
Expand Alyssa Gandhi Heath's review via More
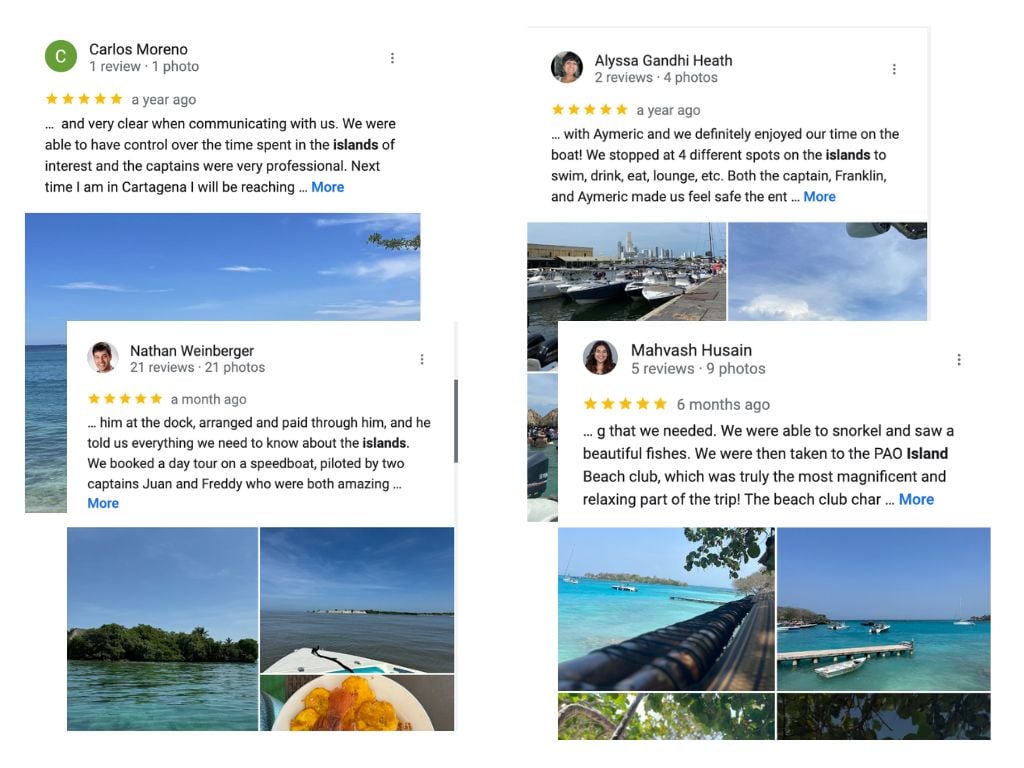[x=819, y=196]
